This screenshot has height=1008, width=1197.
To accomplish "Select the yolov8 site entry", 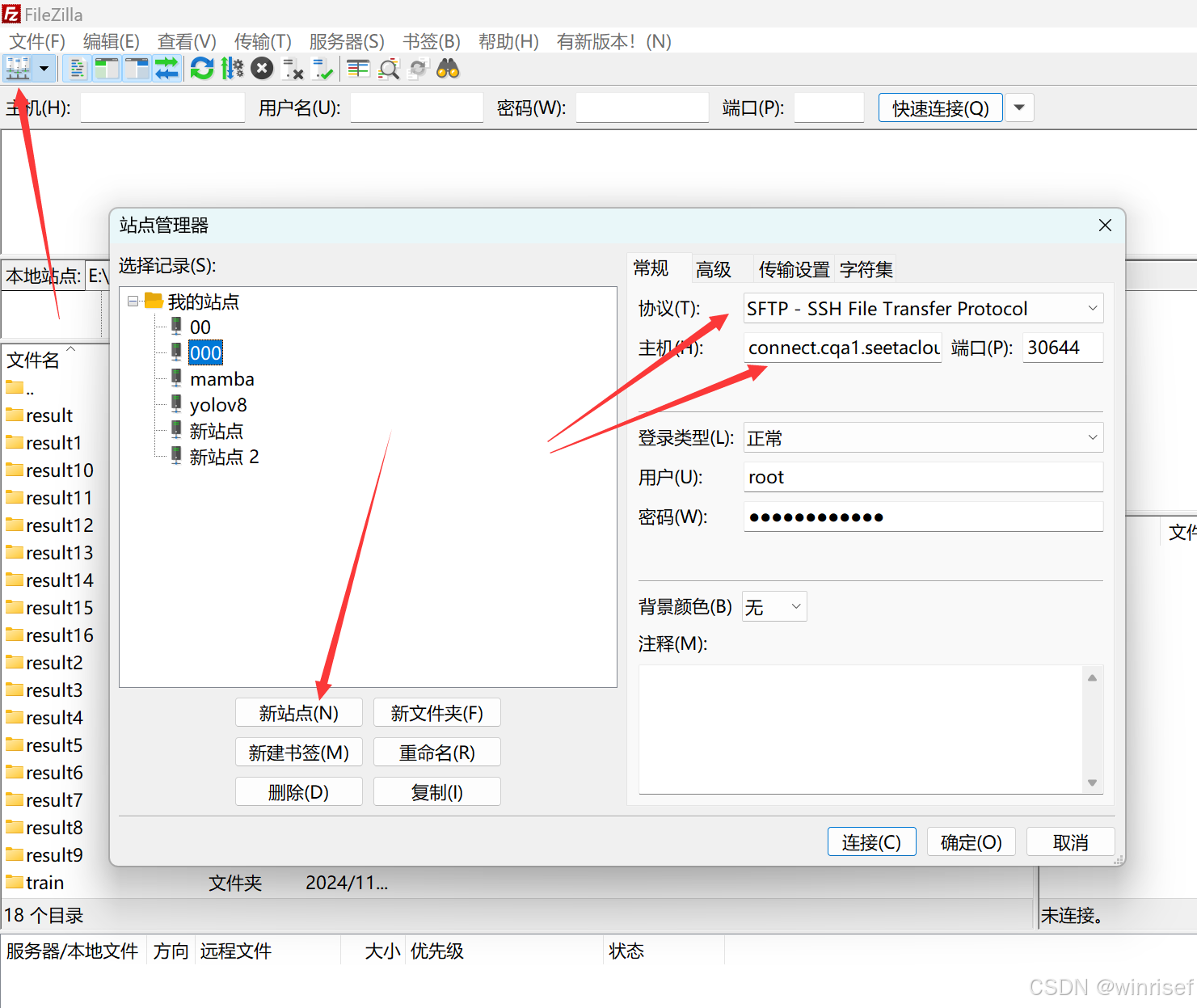I will click(218, 405).
